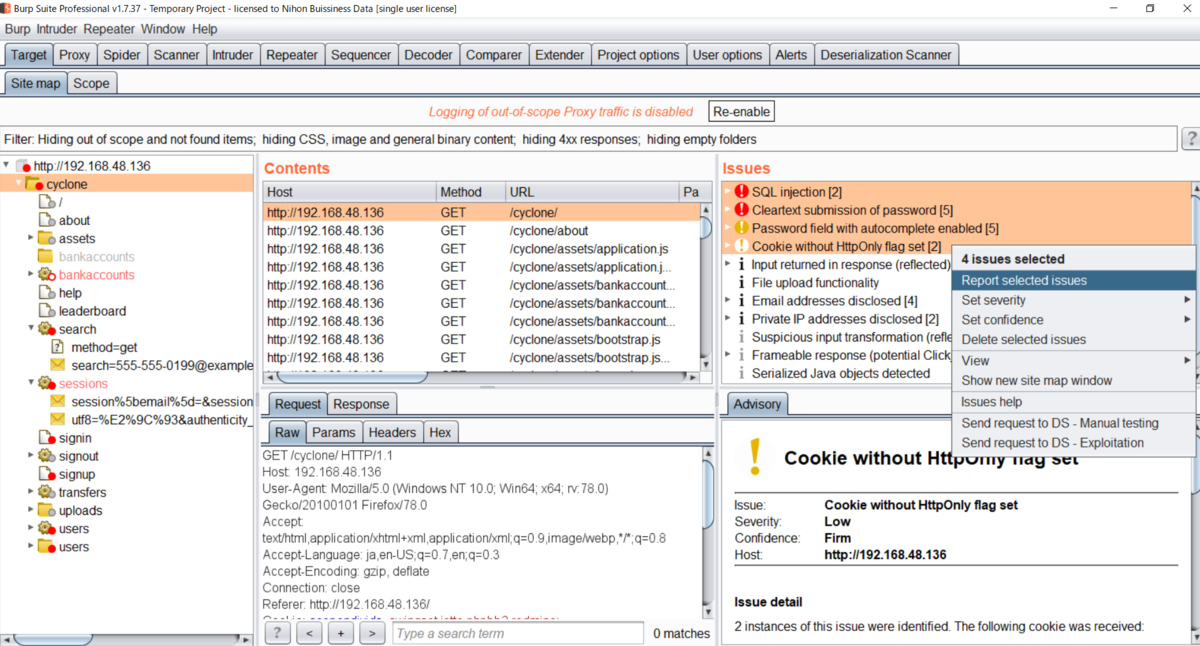Click the search gear icon in tree
This screenshot has height=646, width=1200.
[46, 329]
